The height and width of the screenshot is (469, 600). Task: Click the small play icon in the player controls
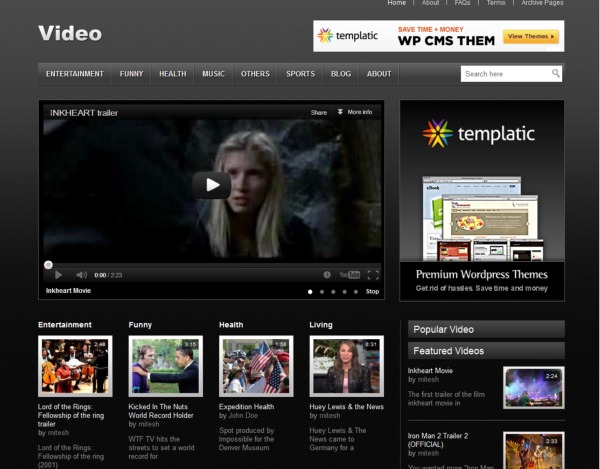coord(58,275)
